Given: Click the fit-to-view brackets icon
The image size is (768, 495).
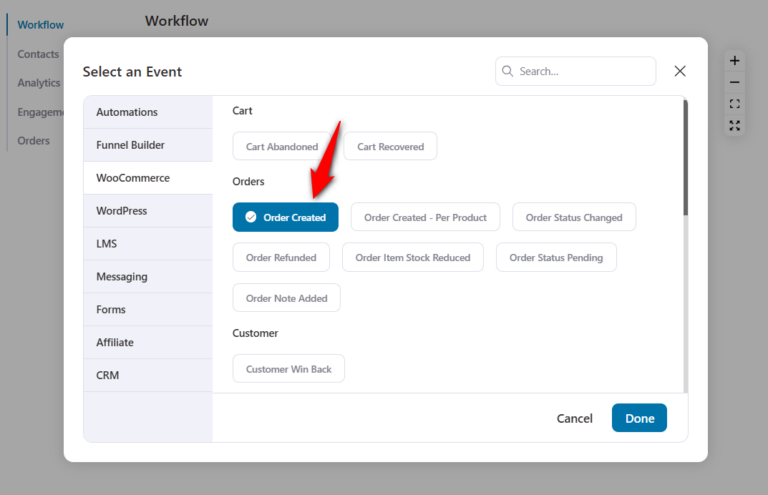Looking at the screenshot, I should click(x=734, y=104).
